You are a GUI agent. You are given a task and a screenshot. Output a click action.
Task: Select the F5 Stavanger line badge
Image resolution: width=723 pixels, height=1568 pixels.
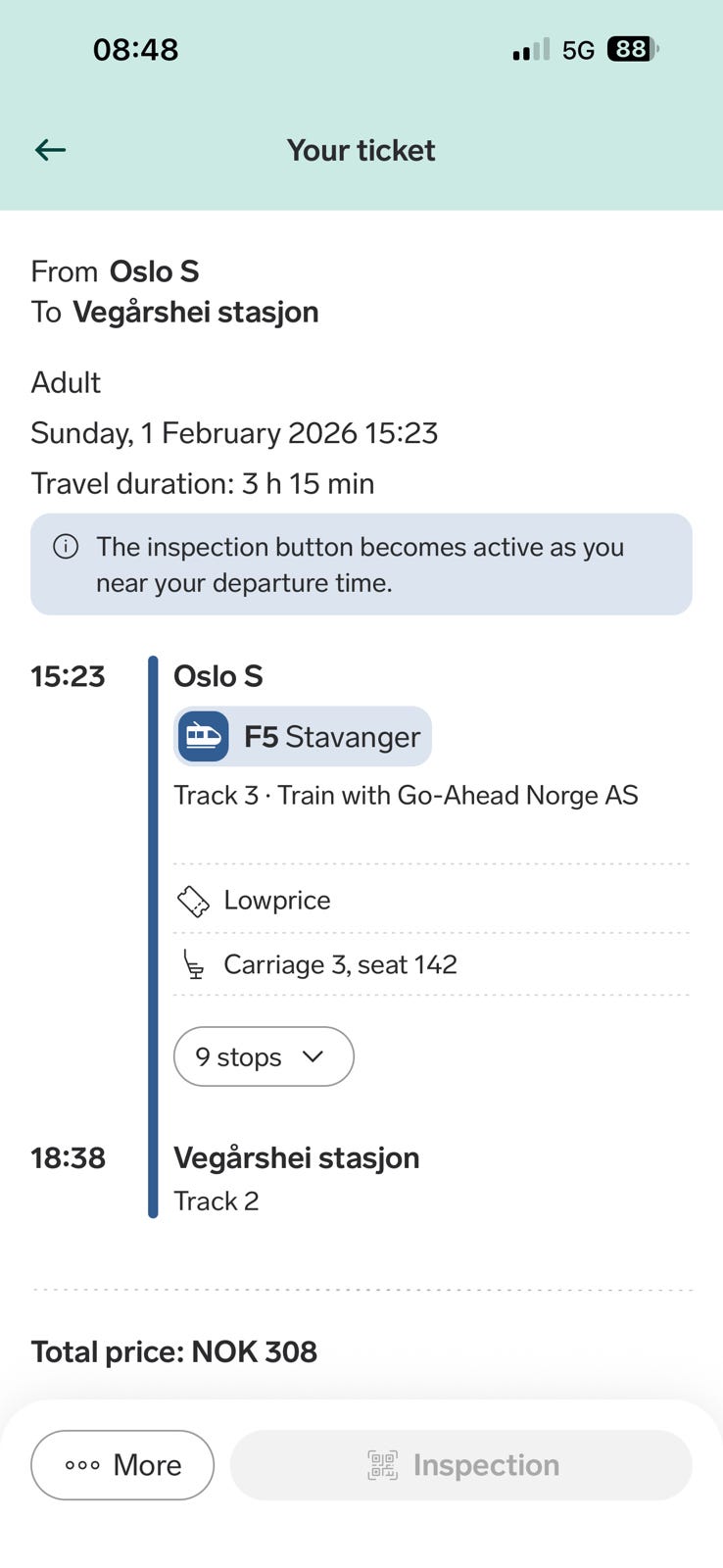click(303, 737)
